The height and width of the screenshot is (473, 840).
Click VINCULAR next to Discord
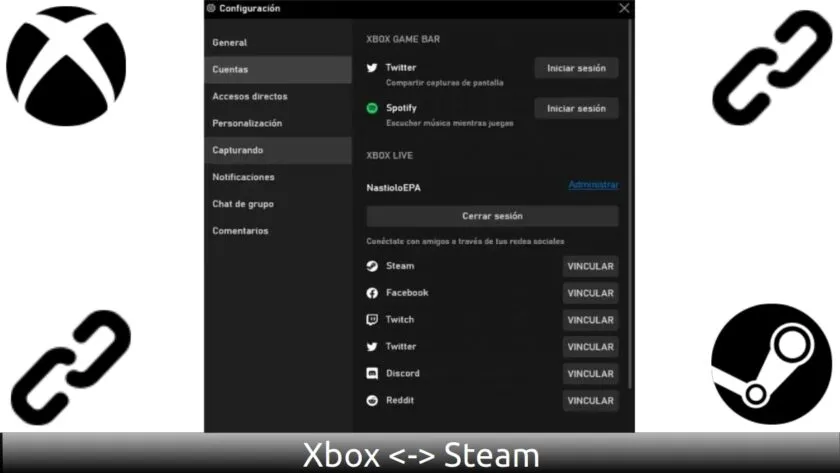(x=590, y=373)
